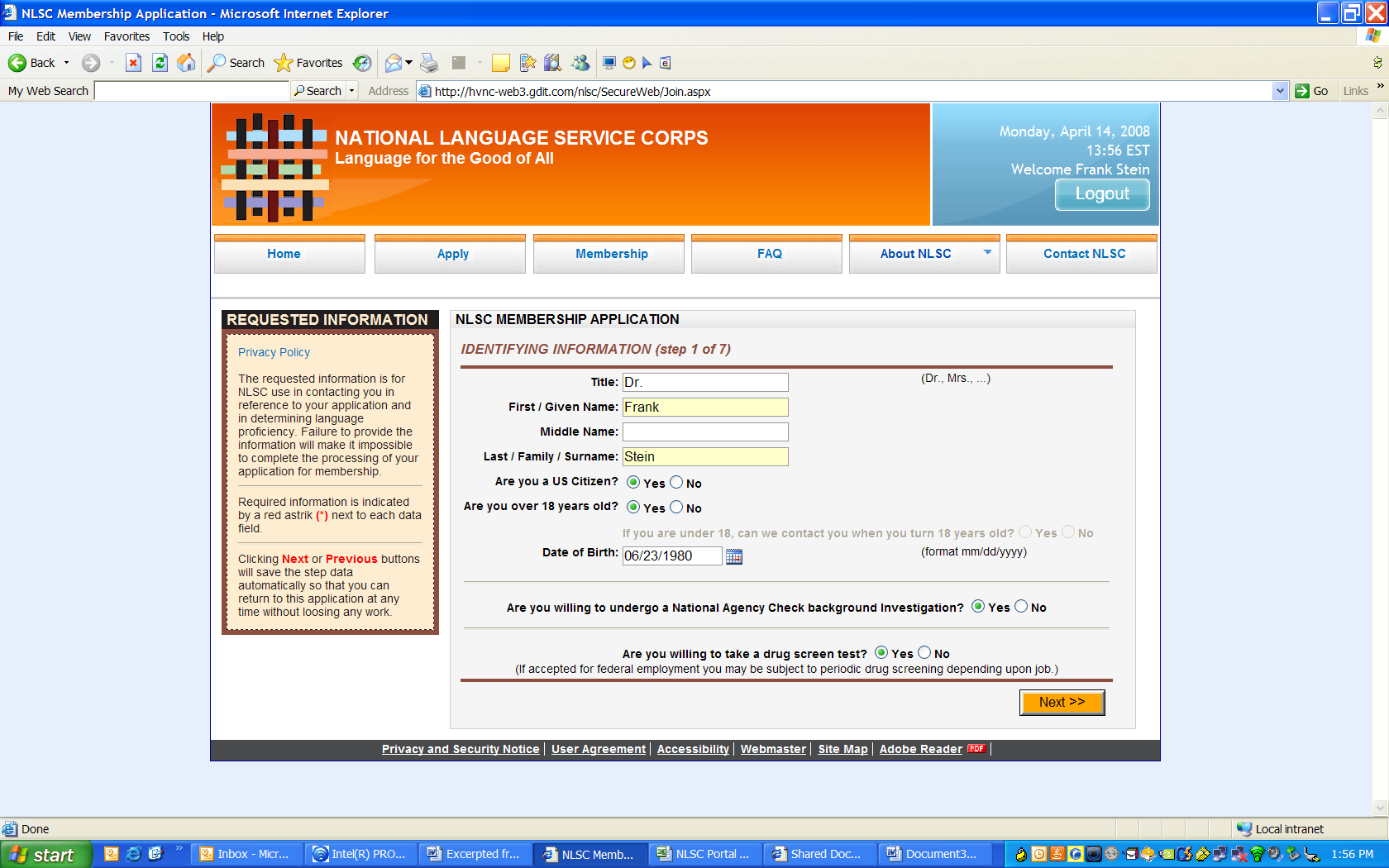Image resolution: width=1389 pixels, height=868 pixels.
Task: Open the File menu
Action: coord(16,36)
